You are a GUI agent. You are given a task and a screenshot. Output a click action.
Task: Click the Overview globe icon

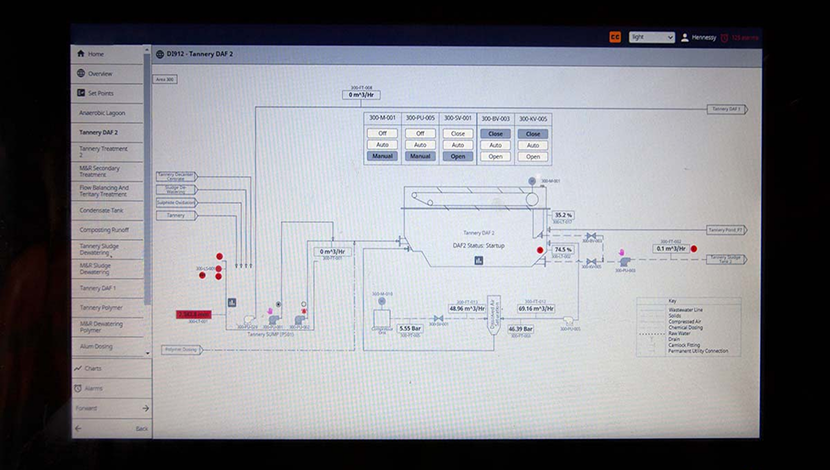(80, 73)
